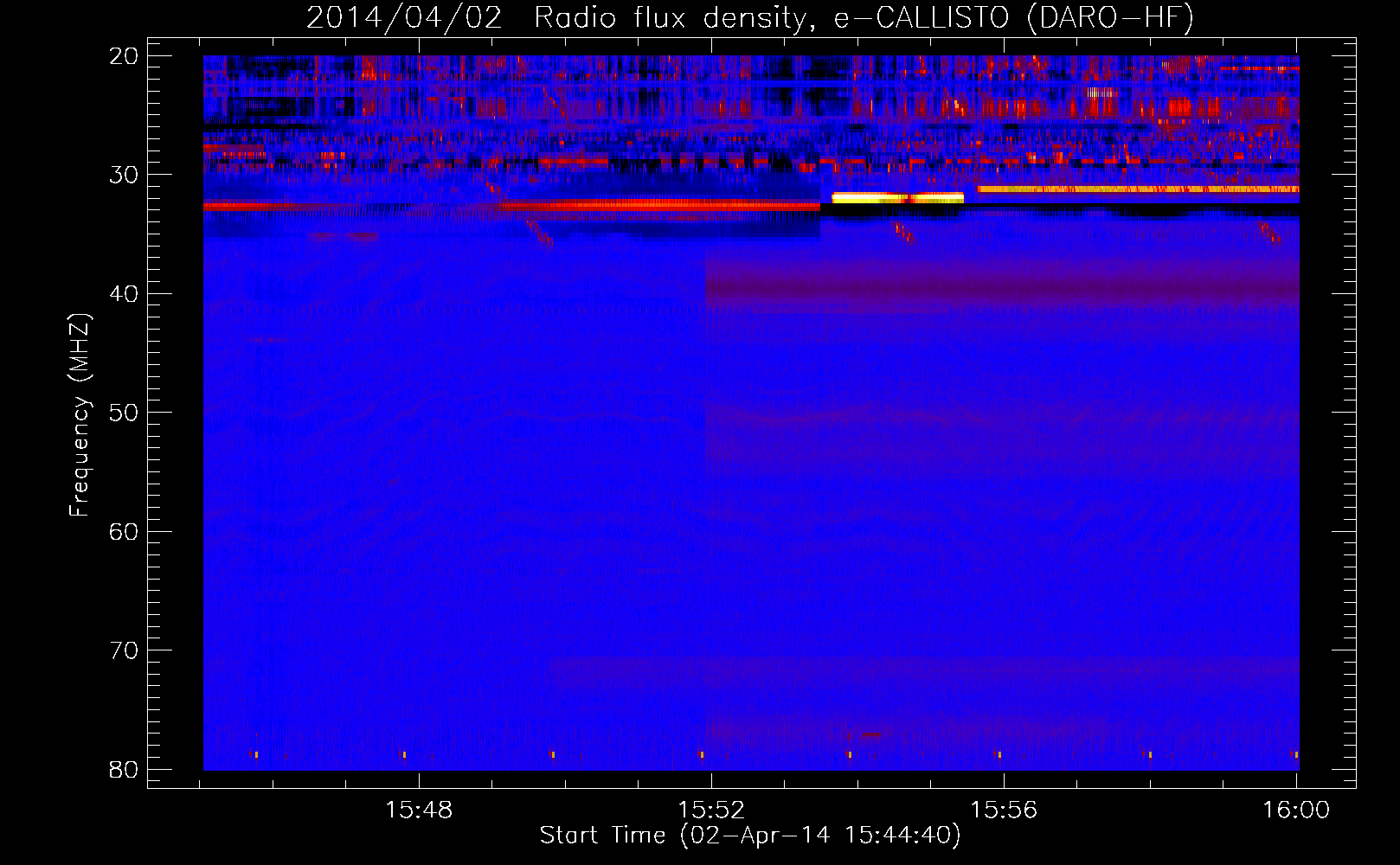The image size is (1400, 865).
Task: Click the "15:52" time tick label
Action: click(711, 811)
